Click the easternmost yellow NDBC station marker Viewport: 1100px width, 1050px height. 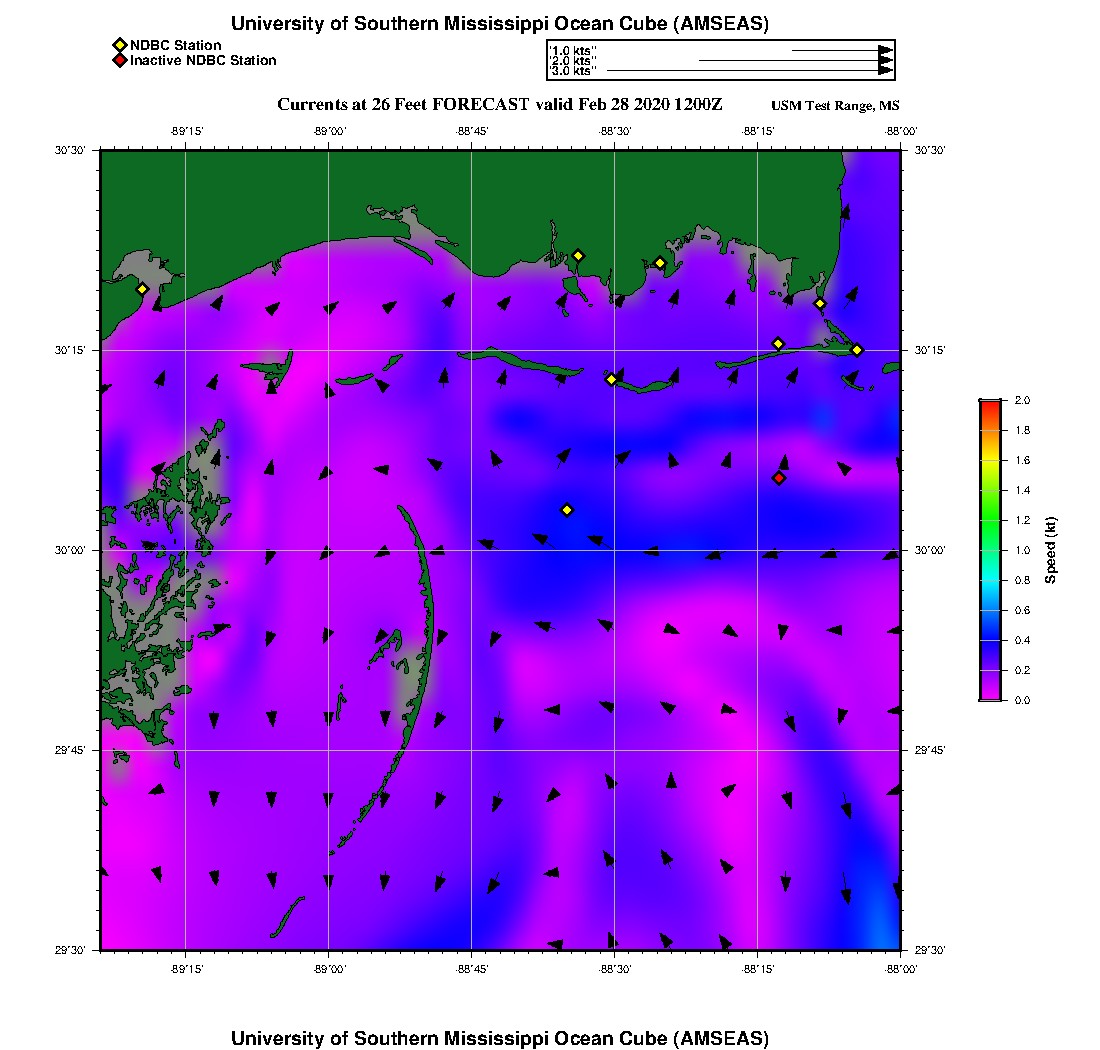[x=857, y=350]
